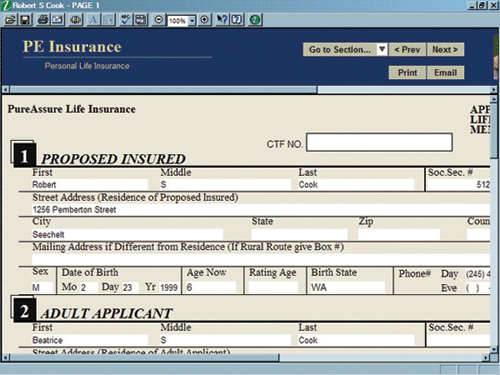Click the empty Zip field

tap(399, 234)
